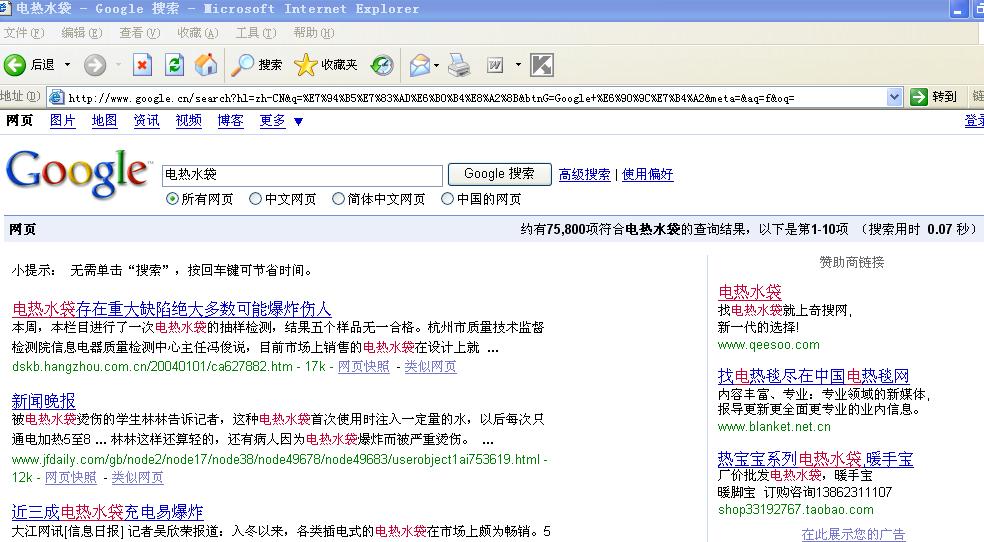Screen dimensions: 984x542
Task: Open Favorites with the star icon
Action: (306, 65)
